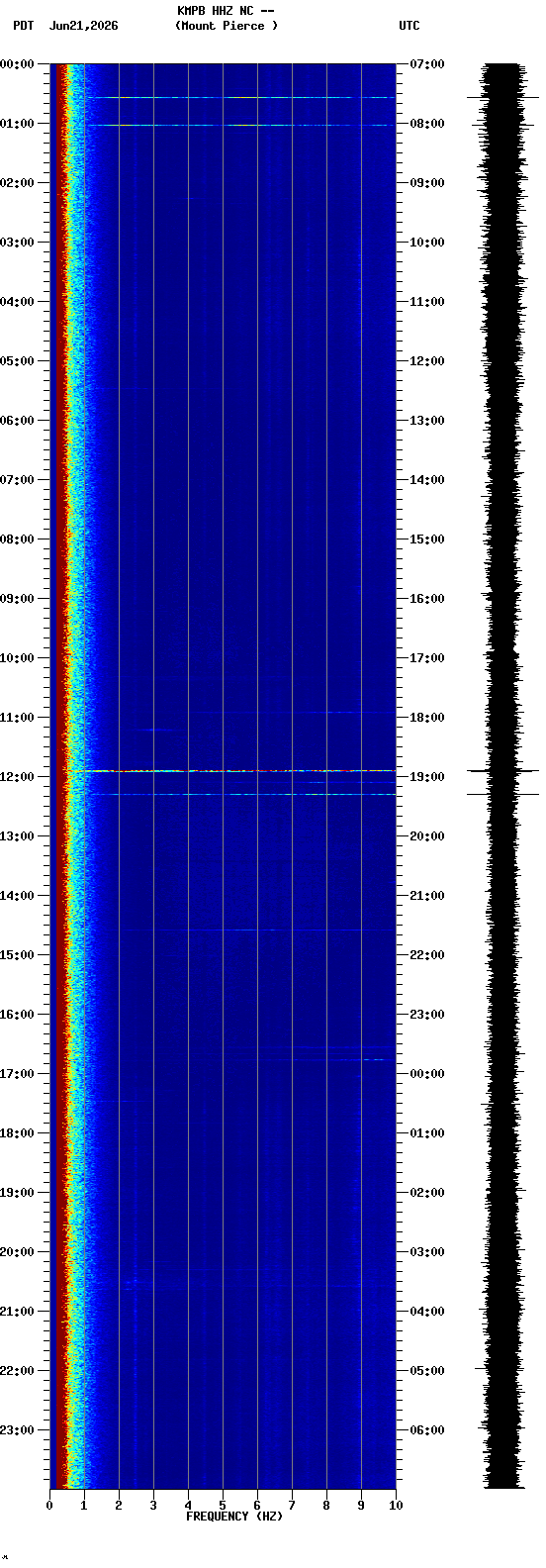Select the 23:00 PDT time label
Viewport: 546px width, 1568px height.
pyautogui.click(x=18, y=1430)
